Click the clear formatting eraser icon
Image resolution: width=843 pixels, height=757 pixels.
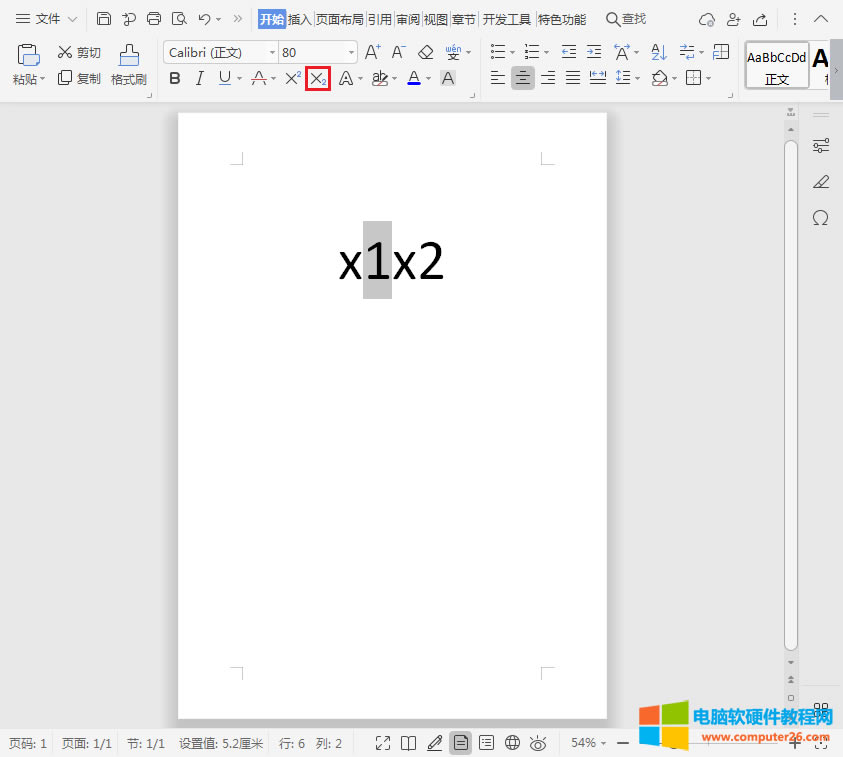(426, 52)
